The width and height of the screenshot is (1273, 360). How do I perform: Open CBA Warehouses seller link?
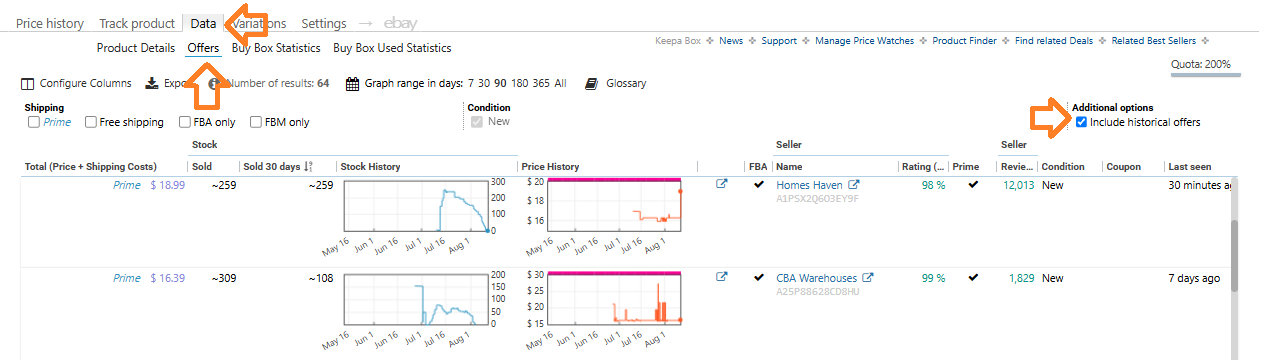tap(816, 278)
